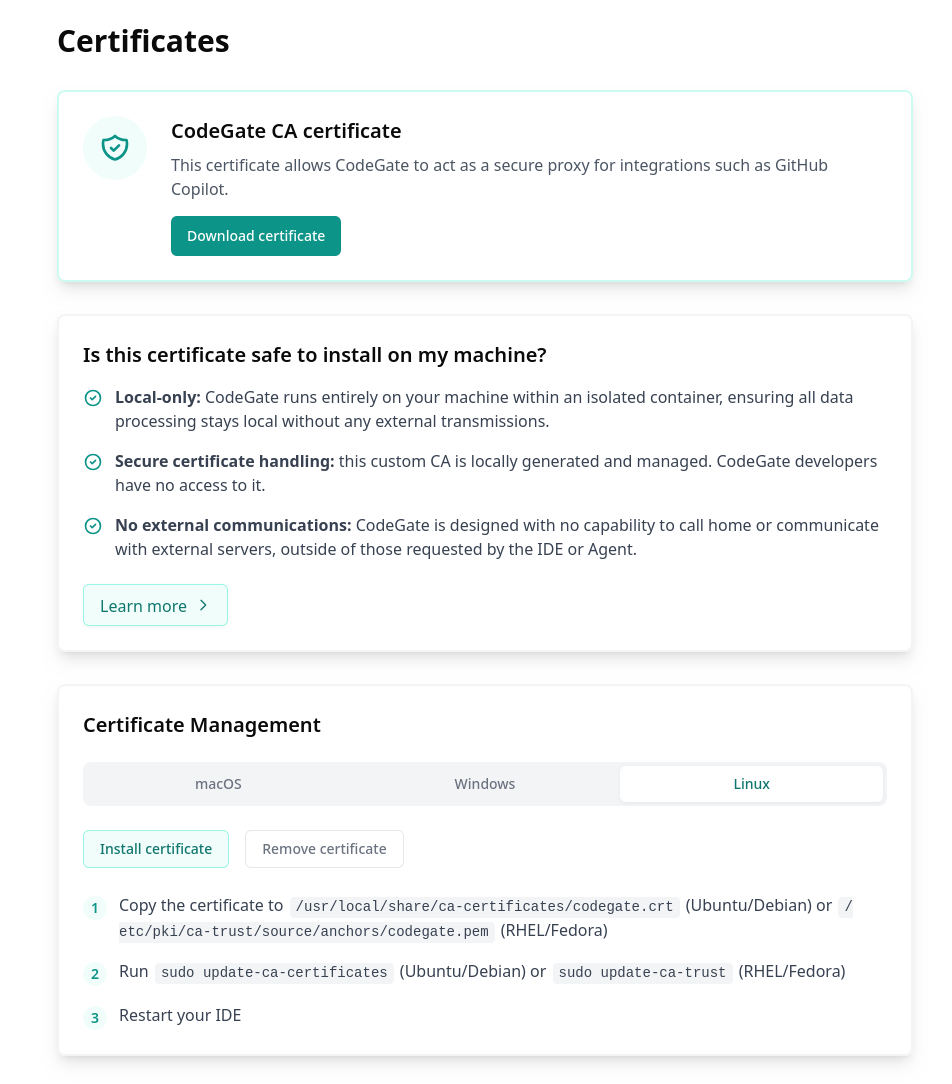Click the checkmark icon beside Local-only
952x1084 pixels.
click(x=93, y=397)
